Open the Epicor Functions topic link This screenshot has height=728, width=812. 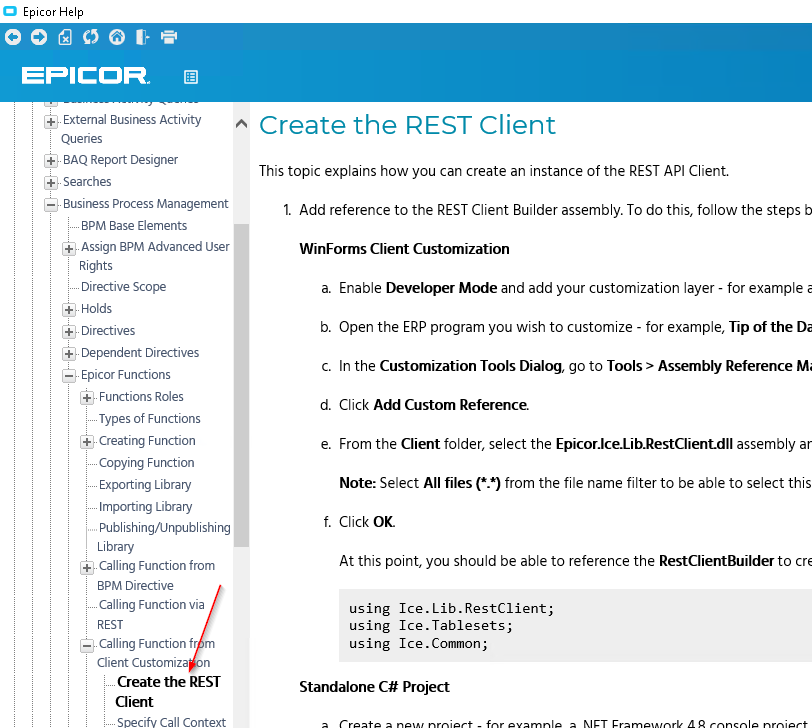click(125, 375)
